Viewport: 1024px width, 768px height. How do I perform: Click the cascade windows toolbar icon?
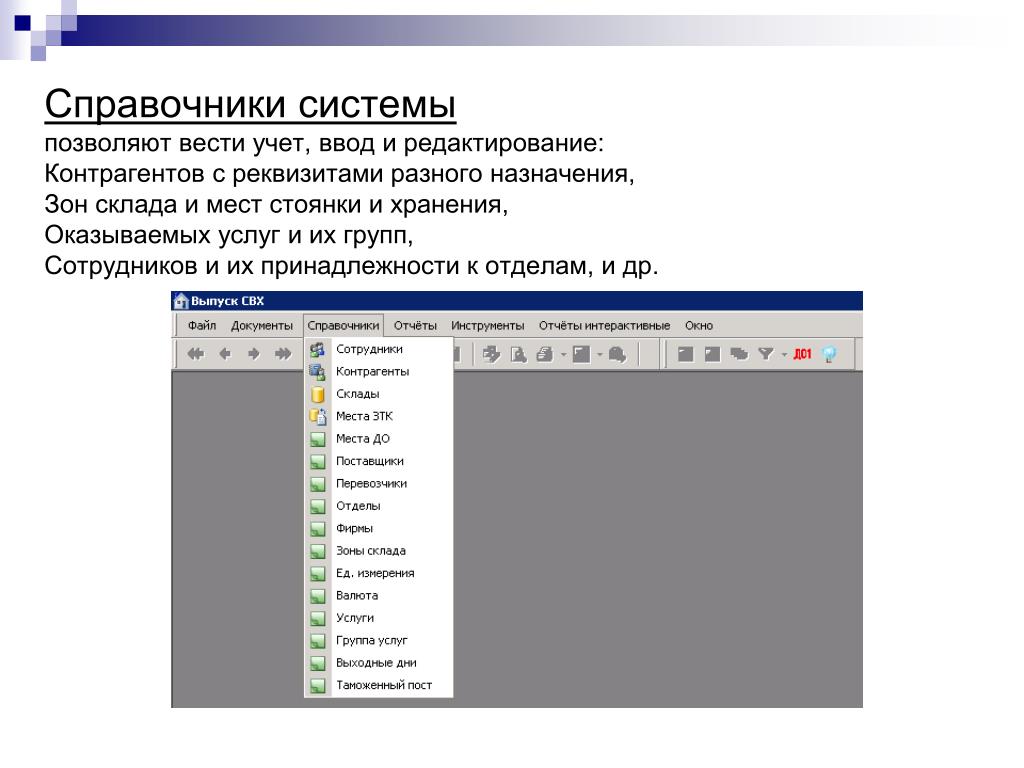click(739, 355)
